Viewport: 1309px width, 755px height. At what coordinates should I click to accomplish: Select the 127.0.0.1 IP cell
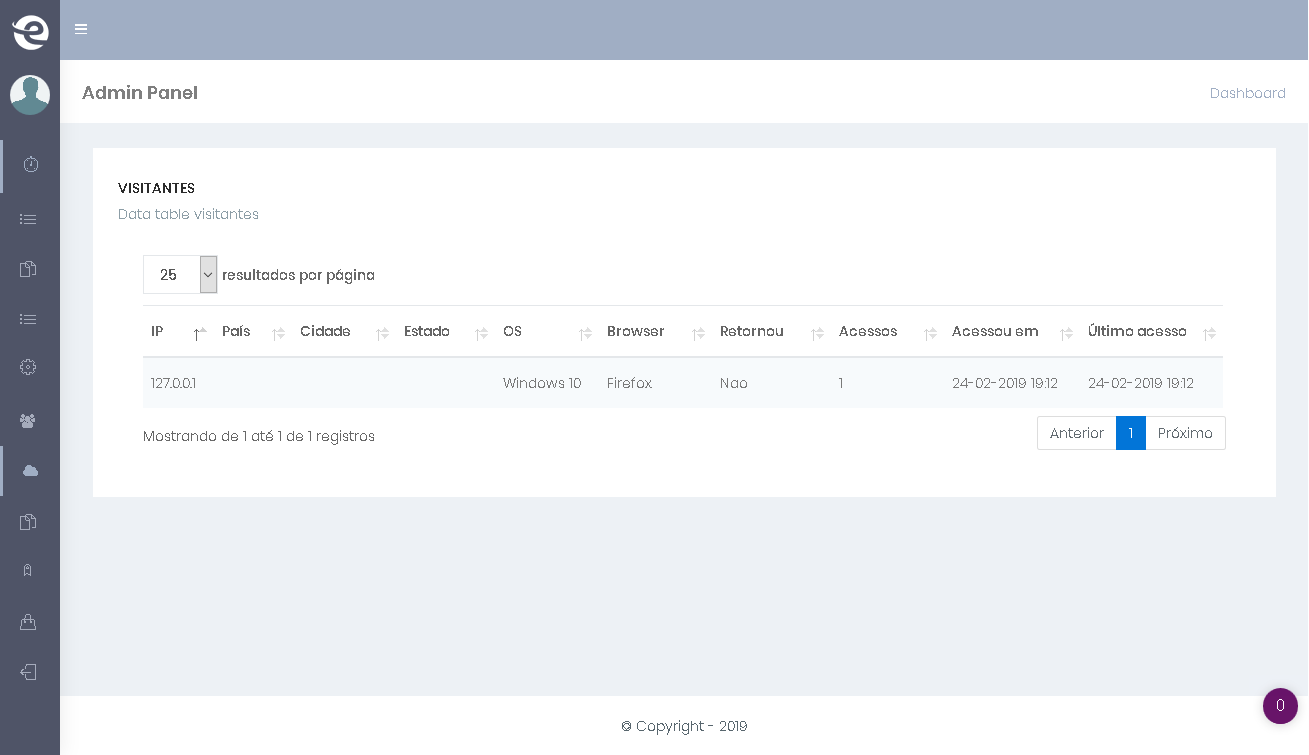click(178, 384)
